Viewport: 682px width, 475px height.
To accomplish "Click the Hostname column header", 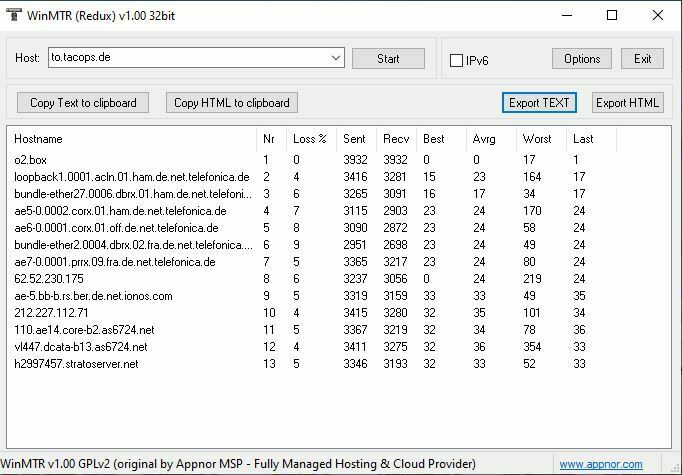I will (131, 139).
